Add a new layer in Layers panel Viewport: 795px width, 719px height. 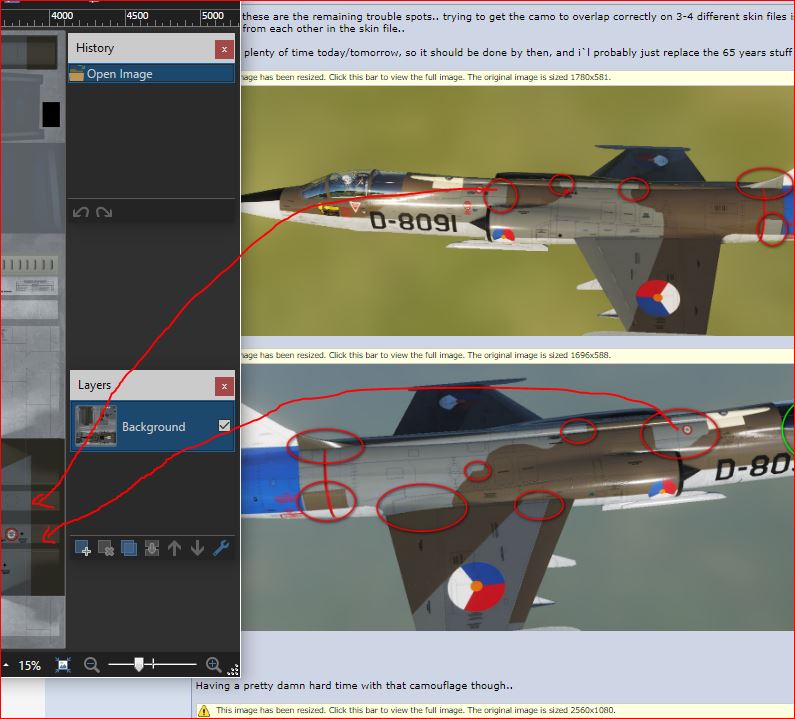pos(83,548)
